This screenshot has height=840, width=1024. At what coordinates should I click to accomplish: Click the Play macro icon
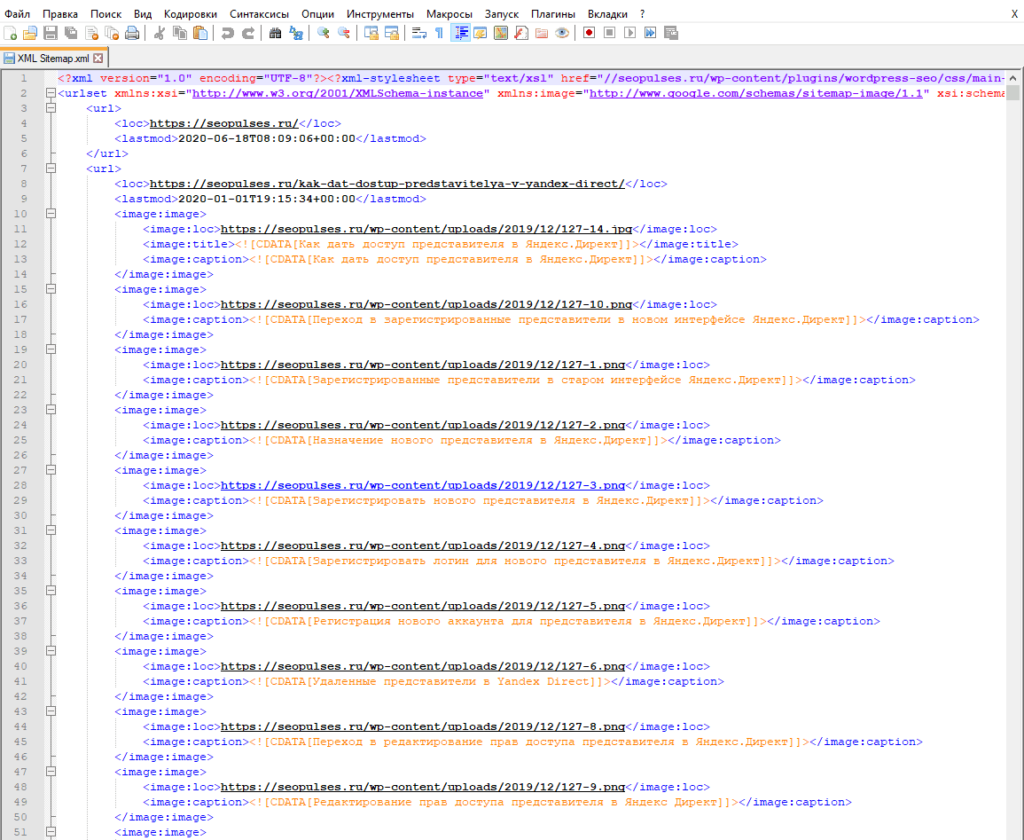[x=629, y=33]
